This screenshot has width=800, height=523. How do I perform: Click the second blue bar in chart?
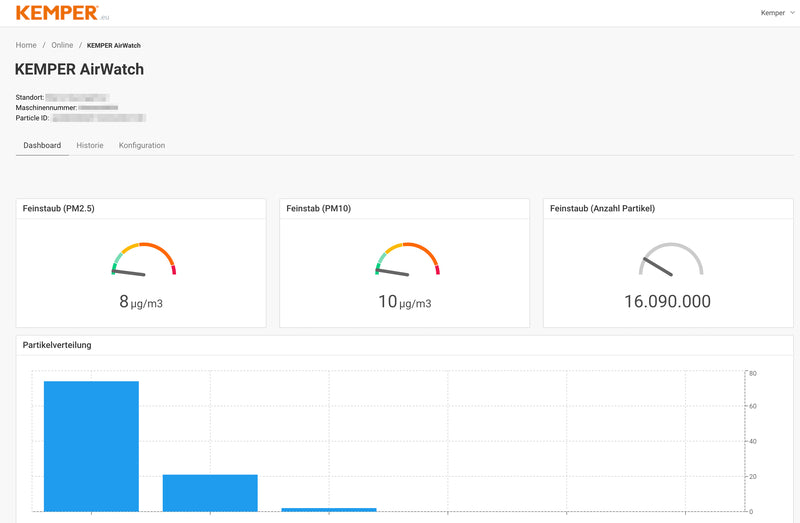(x=210, y=492)
